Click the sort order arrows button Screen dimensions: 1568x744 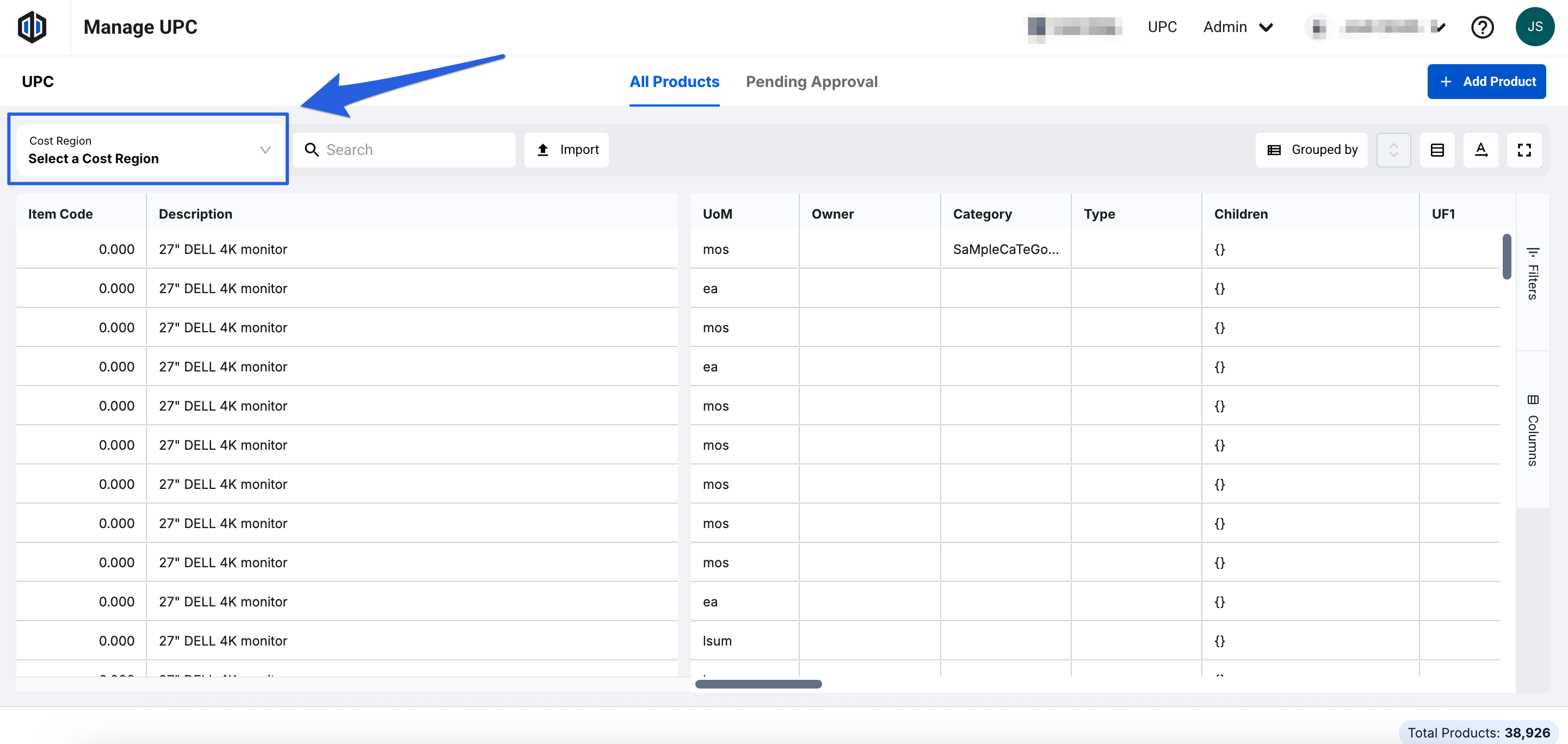click(x=1393, y=150)
